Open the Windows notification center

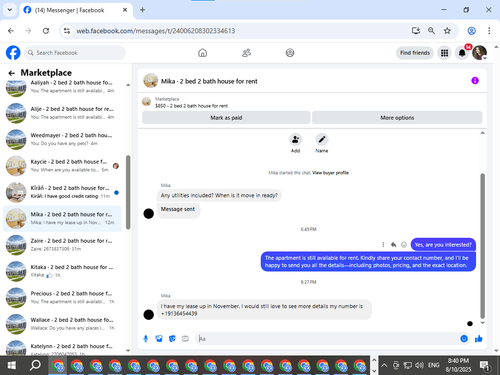tap(484, 366)
